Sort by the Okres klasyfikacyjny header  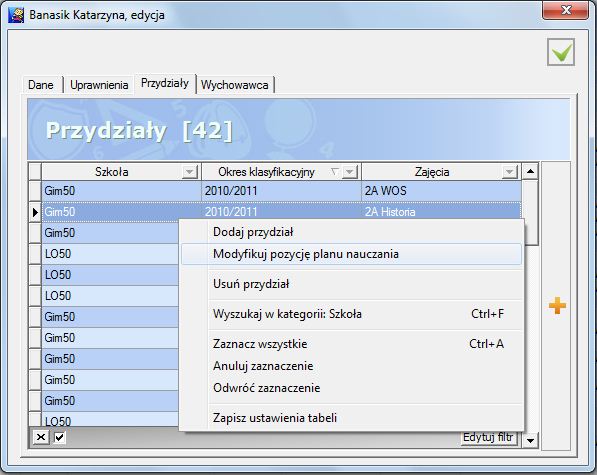pos(267,172)
